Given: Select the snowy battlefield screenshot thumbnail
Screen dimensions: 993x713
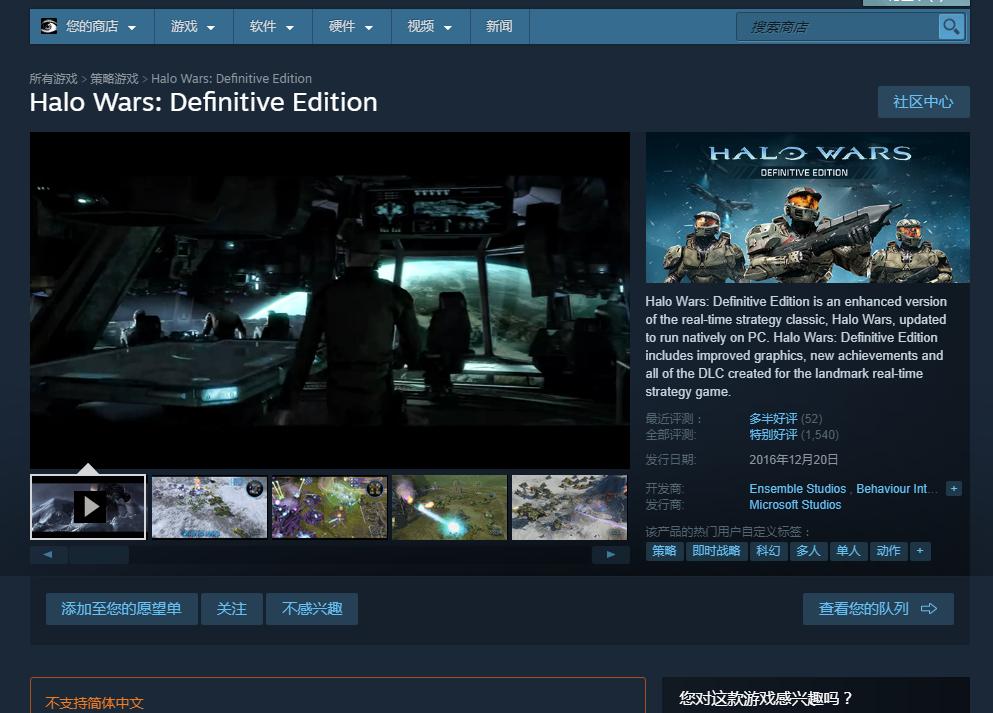Looking at the screenshot, I should [209, 507].
